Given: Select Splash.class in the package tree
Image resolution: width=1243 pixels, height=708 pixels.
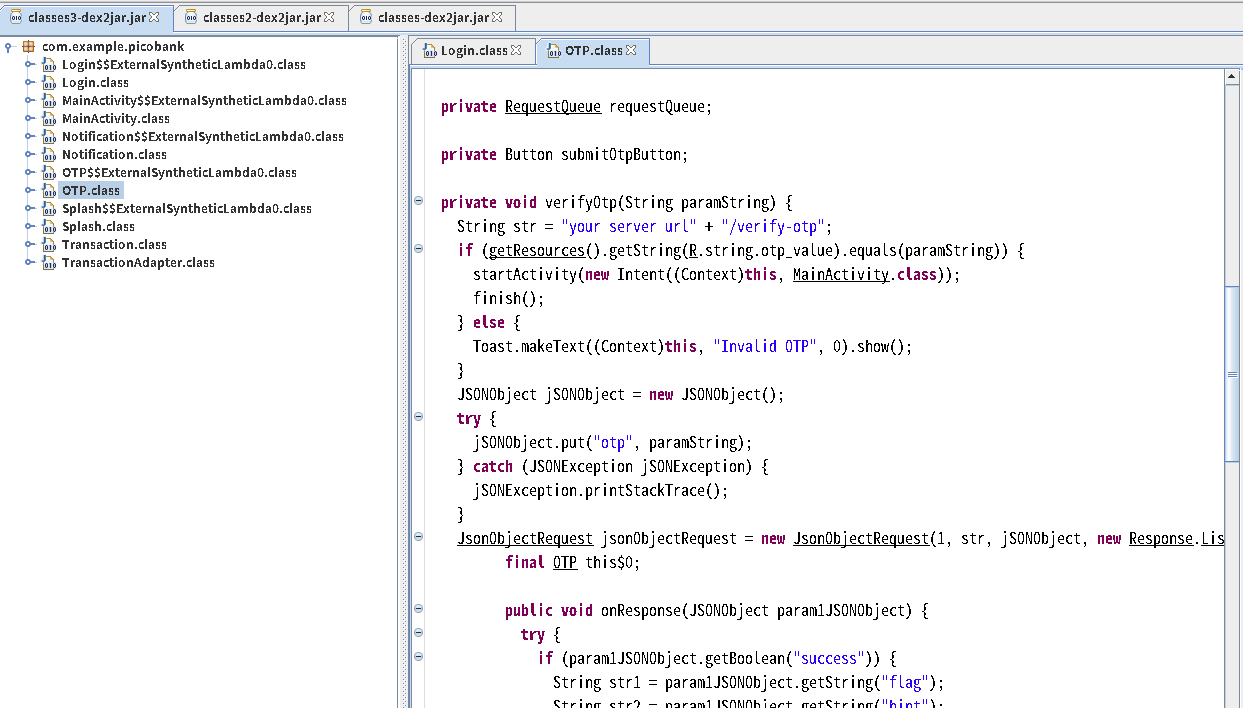Looking at the screenshot, I should click(x=98, y=227).
